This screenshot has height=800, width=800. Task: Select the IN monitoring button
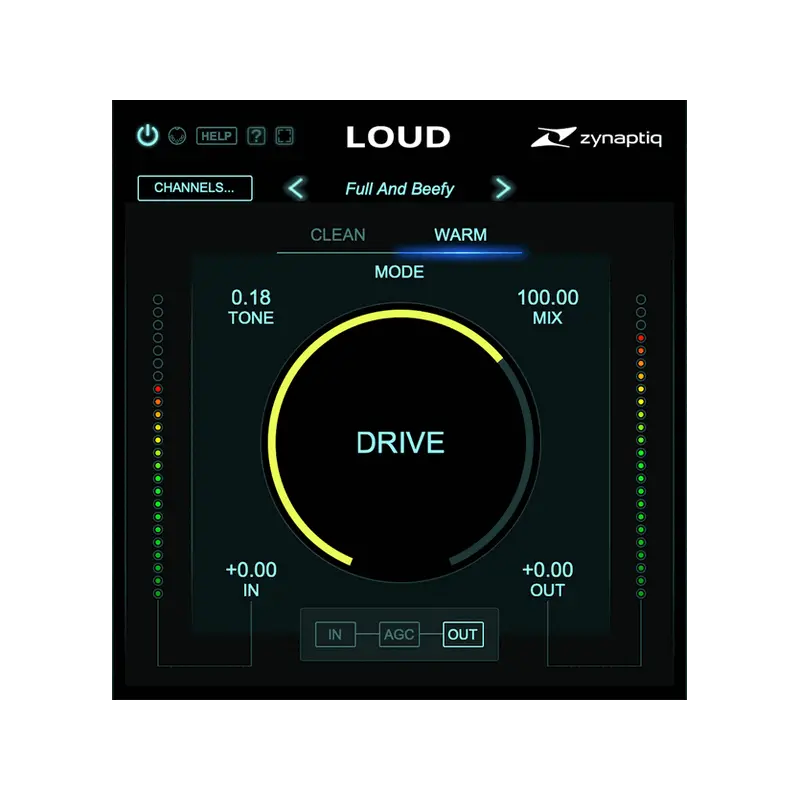(x=335, y=634)
